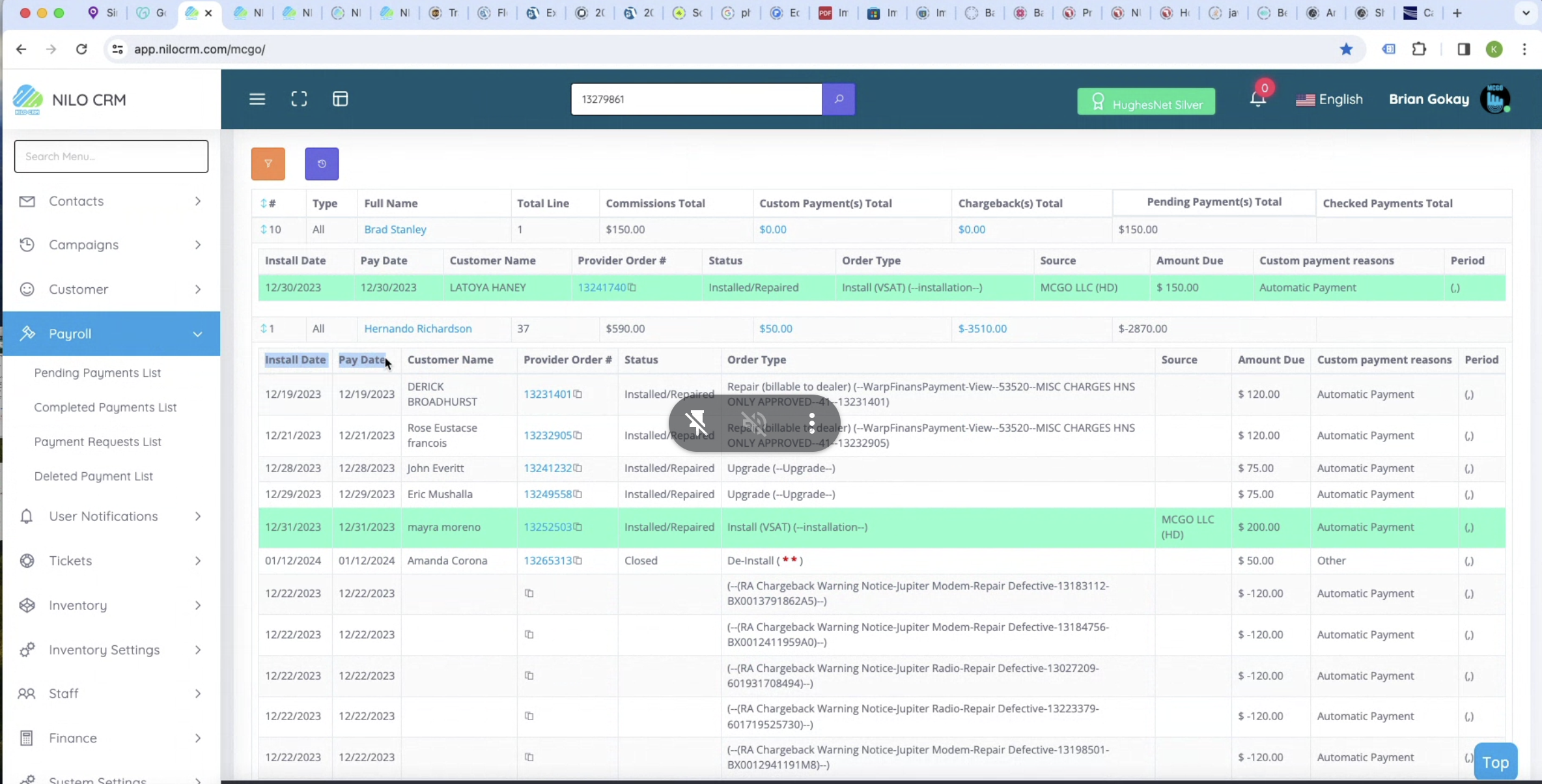Collapse Hernando Richardson row details
The height and width of the screenshot is (784, 1542).
point(264,329)
